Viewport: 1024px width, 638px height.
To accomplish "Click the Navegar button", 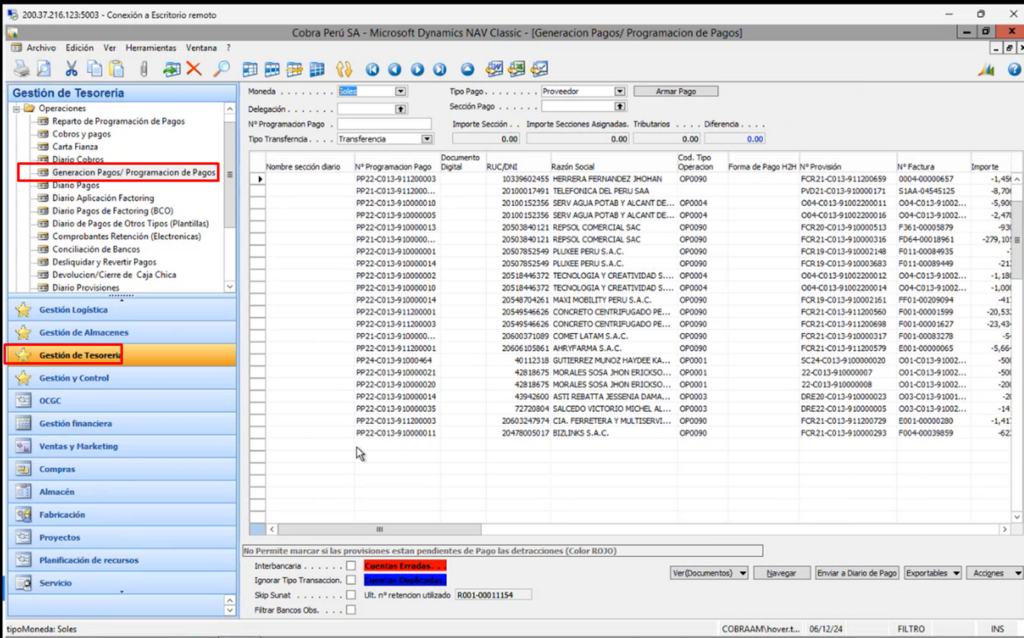I will [781, 573].
